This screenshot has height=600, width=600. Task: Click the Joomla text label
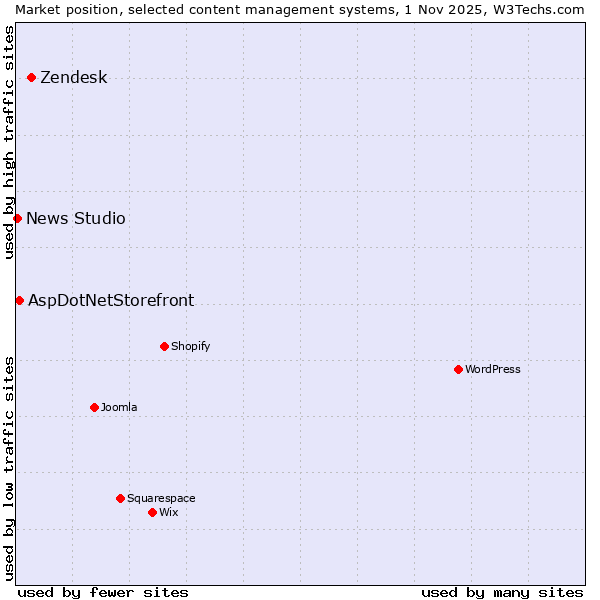(x=119, y=408)
